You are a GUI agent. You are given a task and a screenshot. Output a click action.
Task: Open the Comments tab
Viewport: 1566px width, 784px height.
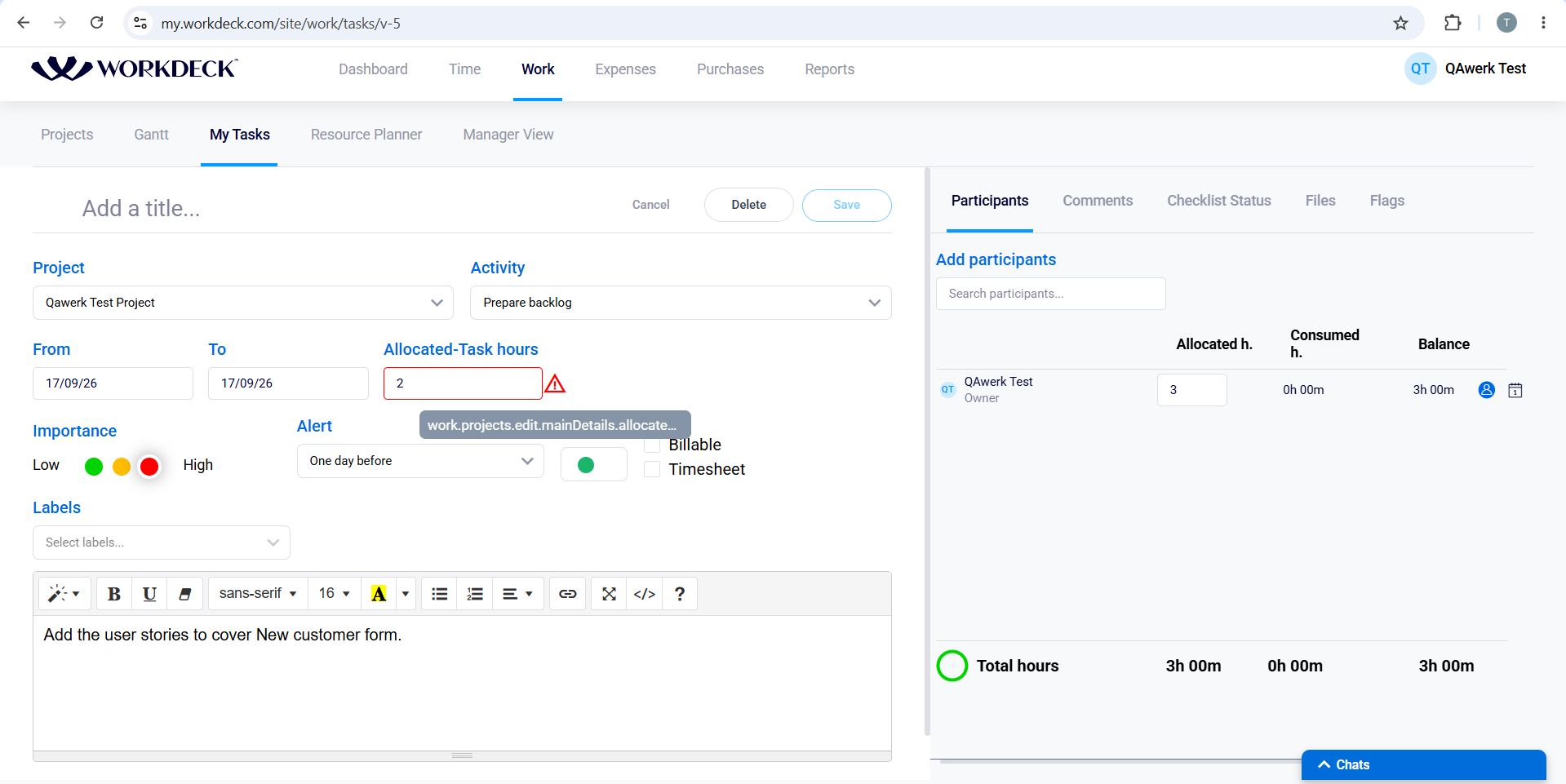1098,201
